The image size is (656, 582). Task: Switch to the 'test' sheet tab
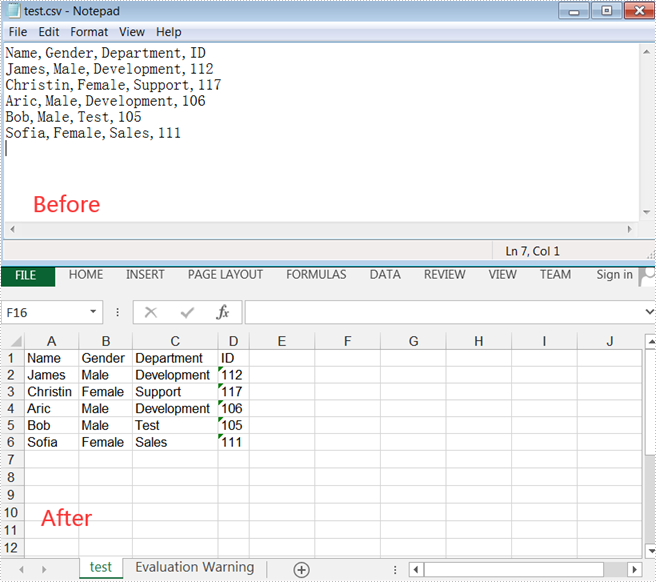[x=101, y=567]
